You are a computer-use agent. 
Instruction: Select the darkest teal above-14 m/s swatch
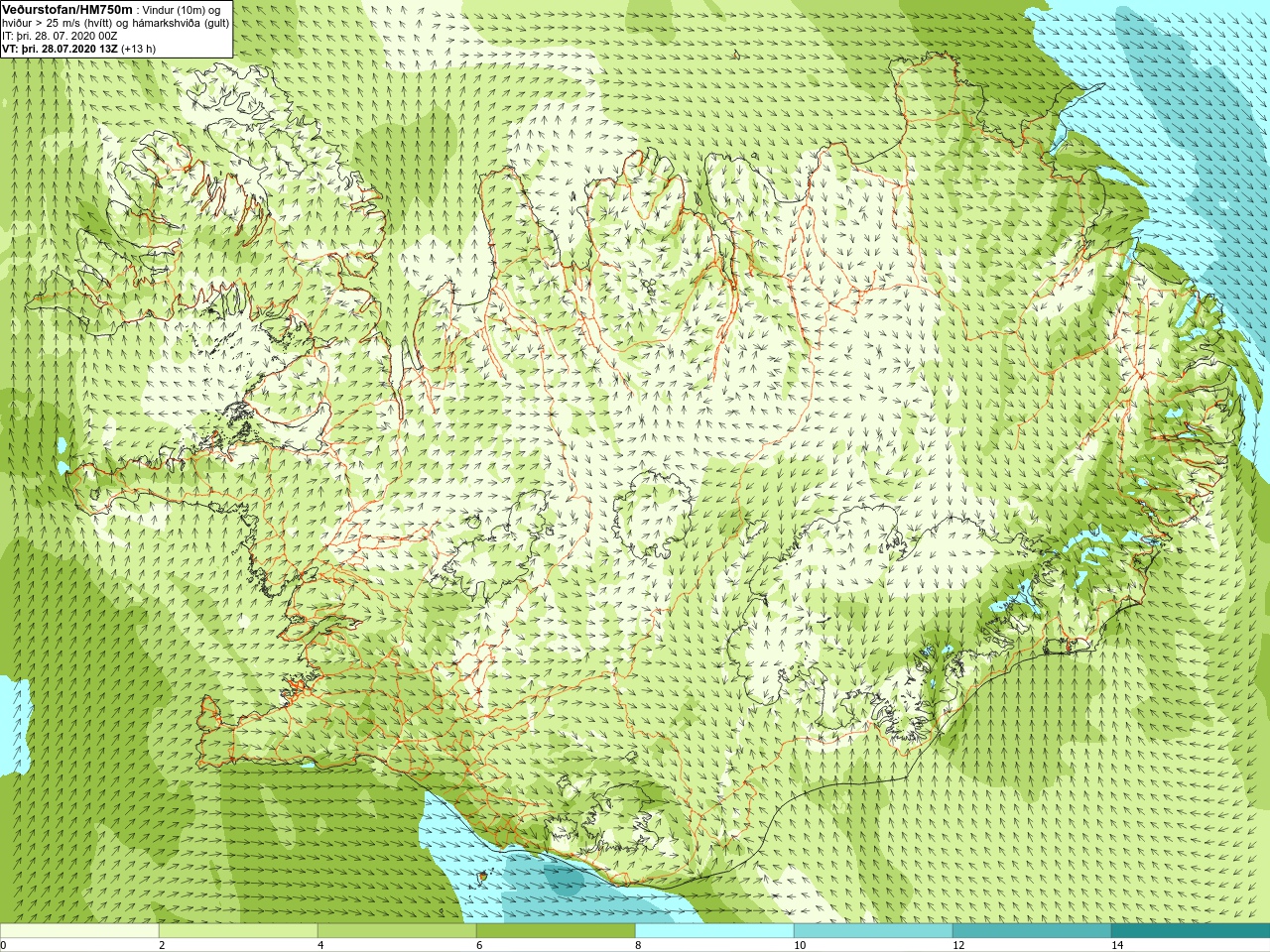[1191, 931]
